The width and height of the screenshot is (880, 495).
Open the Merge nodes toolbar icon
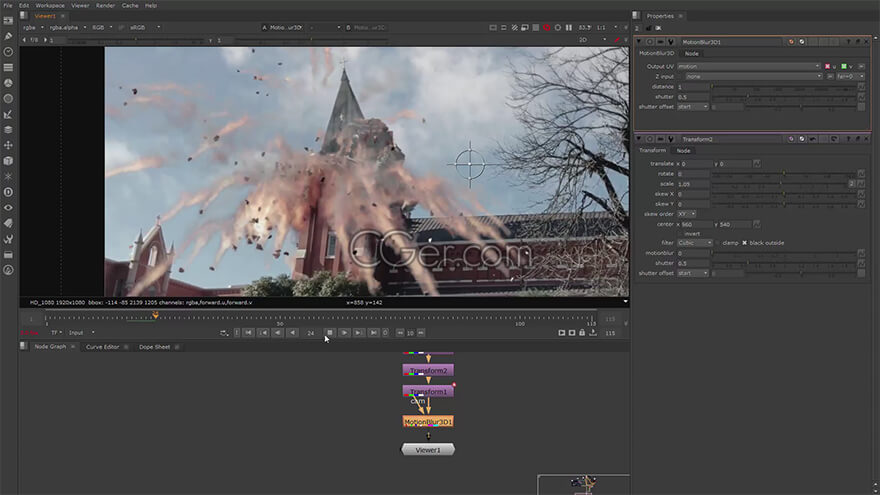tap(8, 130)
